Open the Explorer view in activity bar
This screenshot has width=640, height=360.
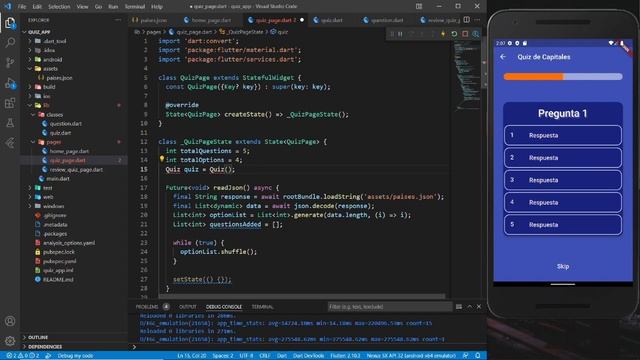coord(10,23)
